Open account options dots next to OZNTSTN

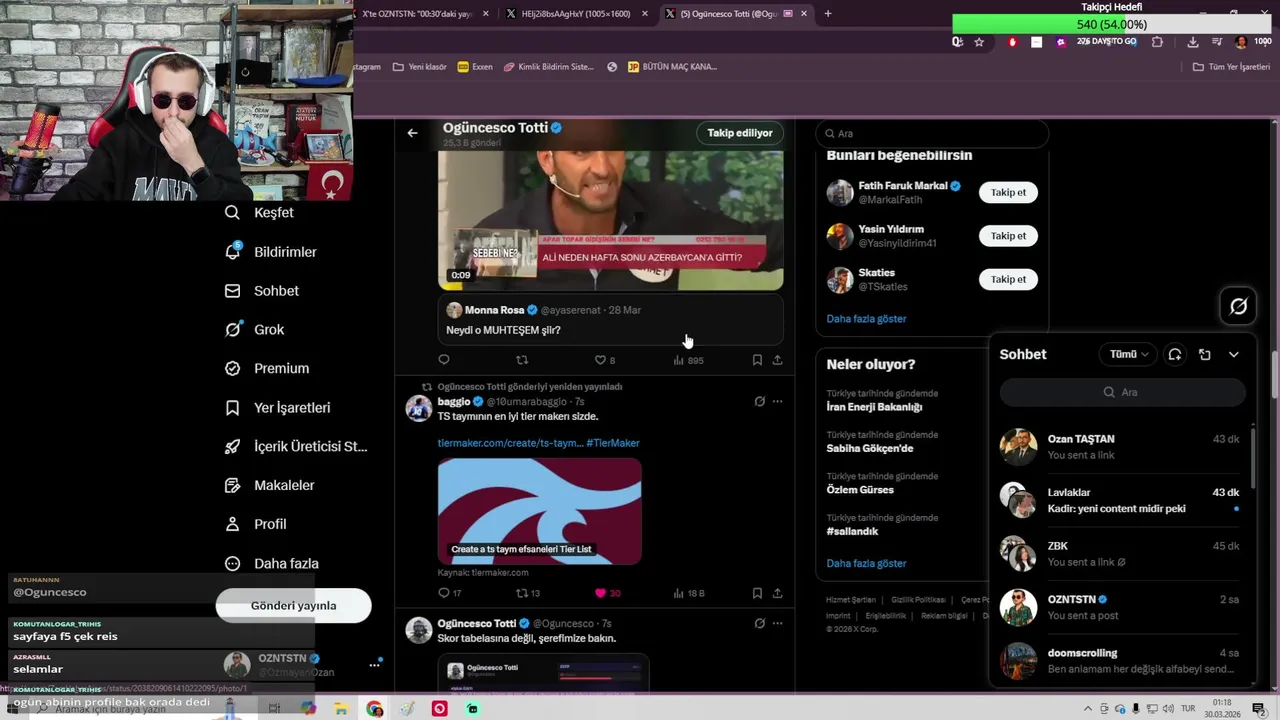coord(374,665)
